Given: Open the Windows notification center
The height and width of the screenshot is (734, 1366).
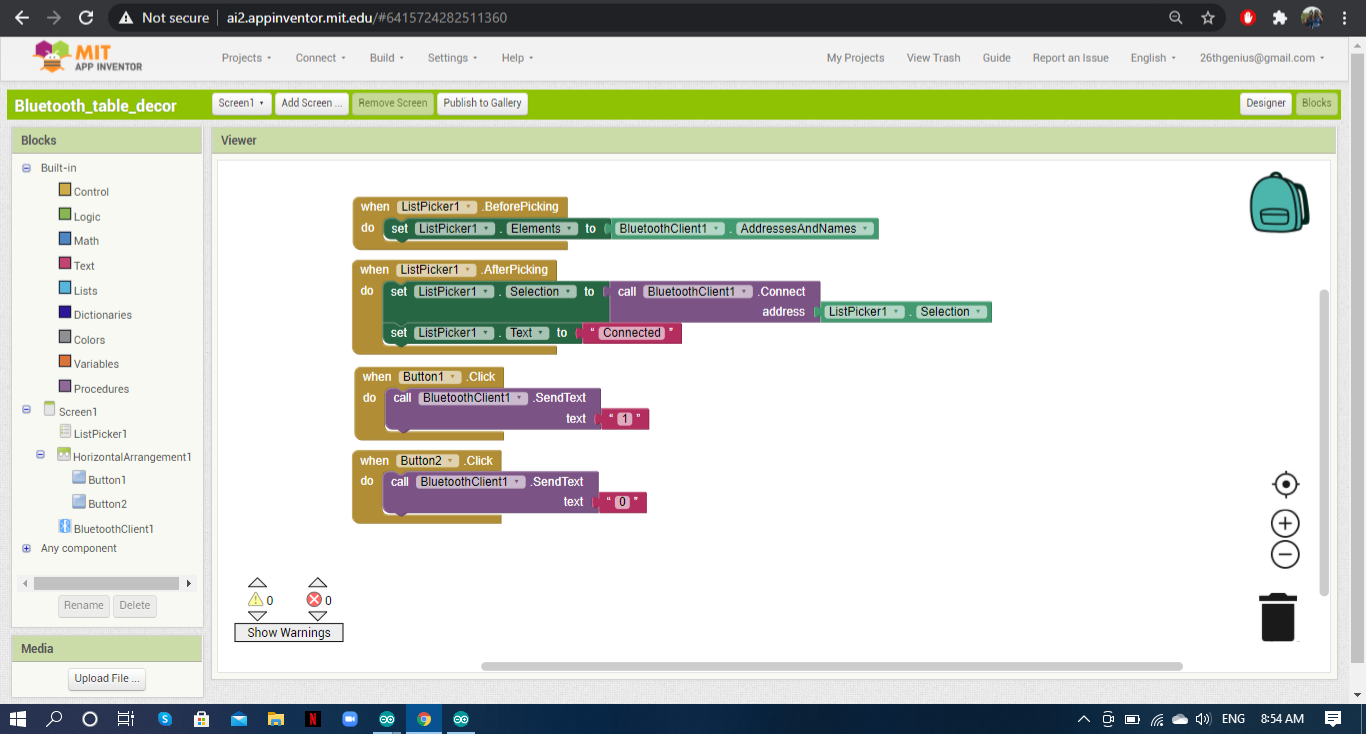Looking at the screenshot, I should click(1332, 718).
